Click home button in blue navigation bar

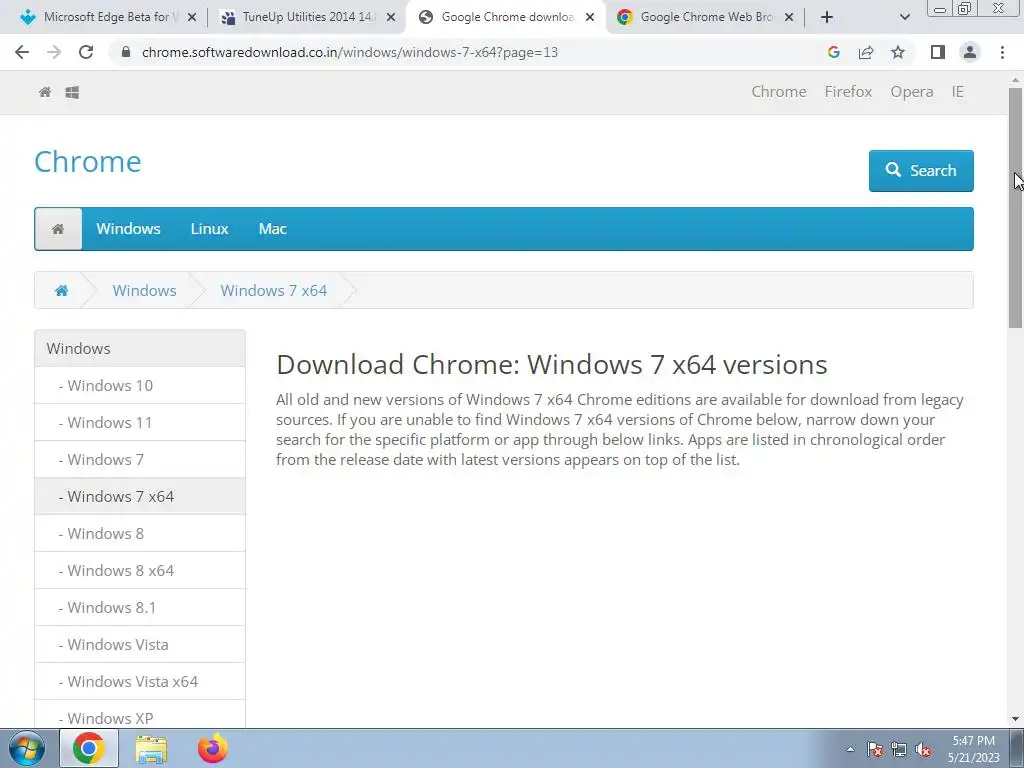pos(58,229)
